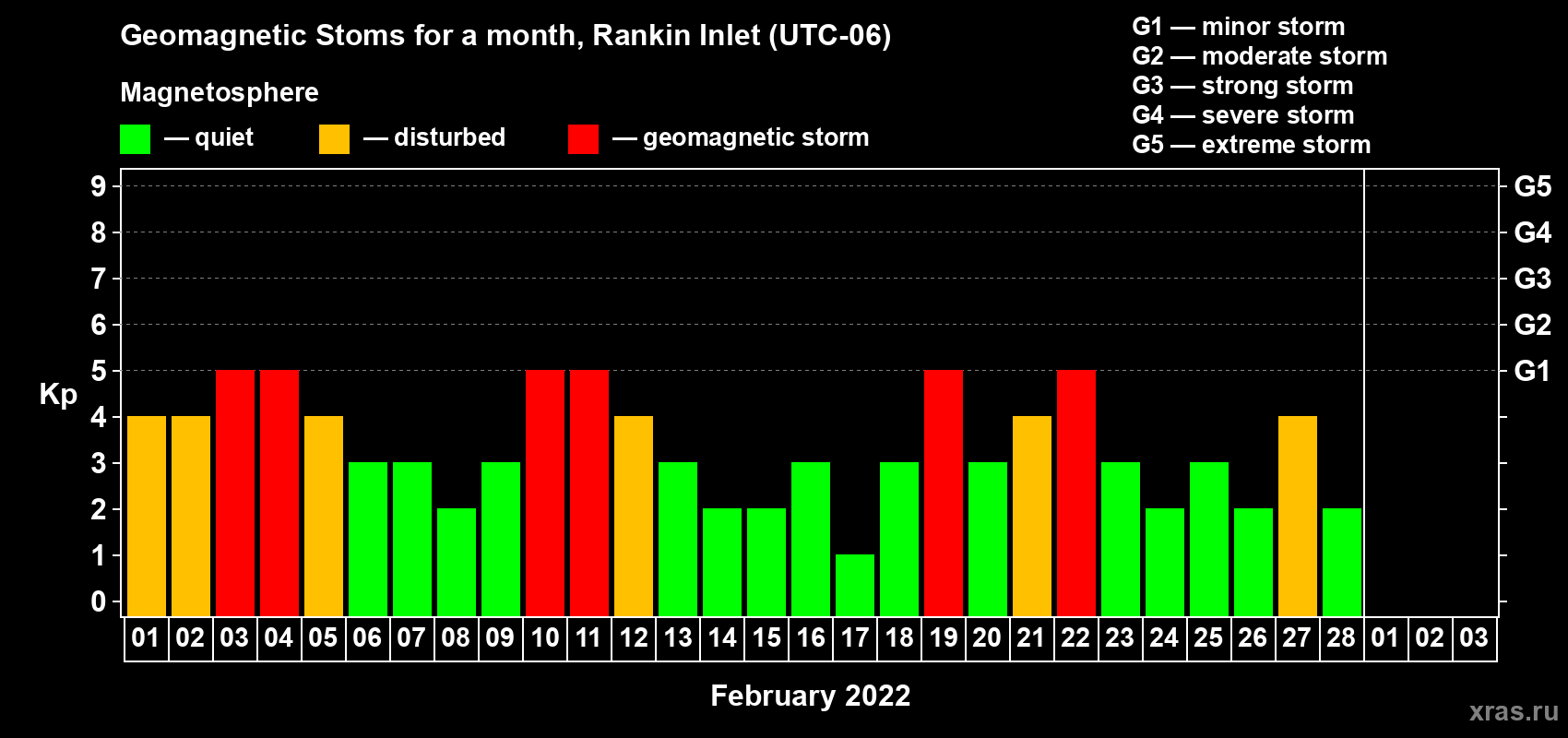Click the 'G5 — extreme storm' legend line
This screenshot has height=738, width=1568.
[1251, 145]
